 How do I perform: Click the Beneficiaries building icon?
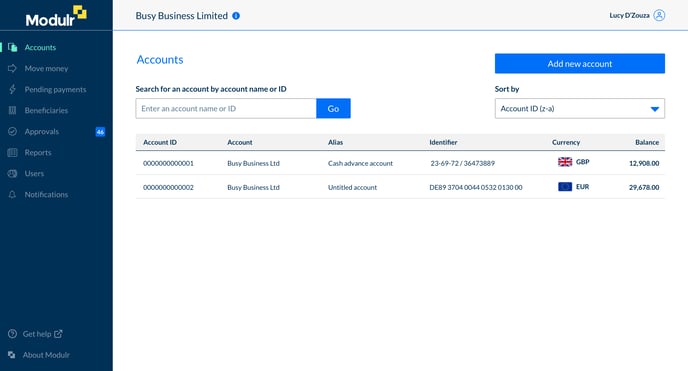pos(12,111)
